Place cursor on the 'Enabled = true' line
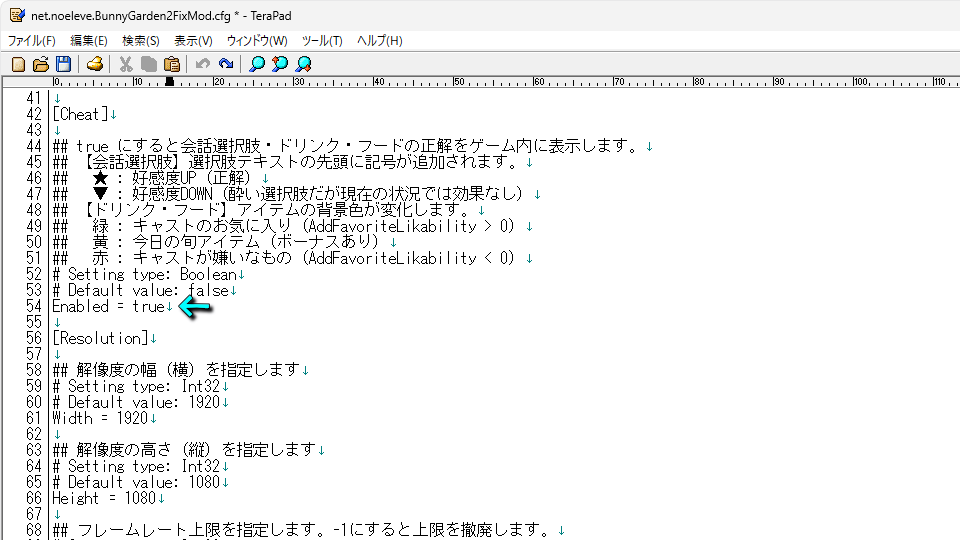Image resolution: width=960 pixels, height=540 pixels. (108, 307)
